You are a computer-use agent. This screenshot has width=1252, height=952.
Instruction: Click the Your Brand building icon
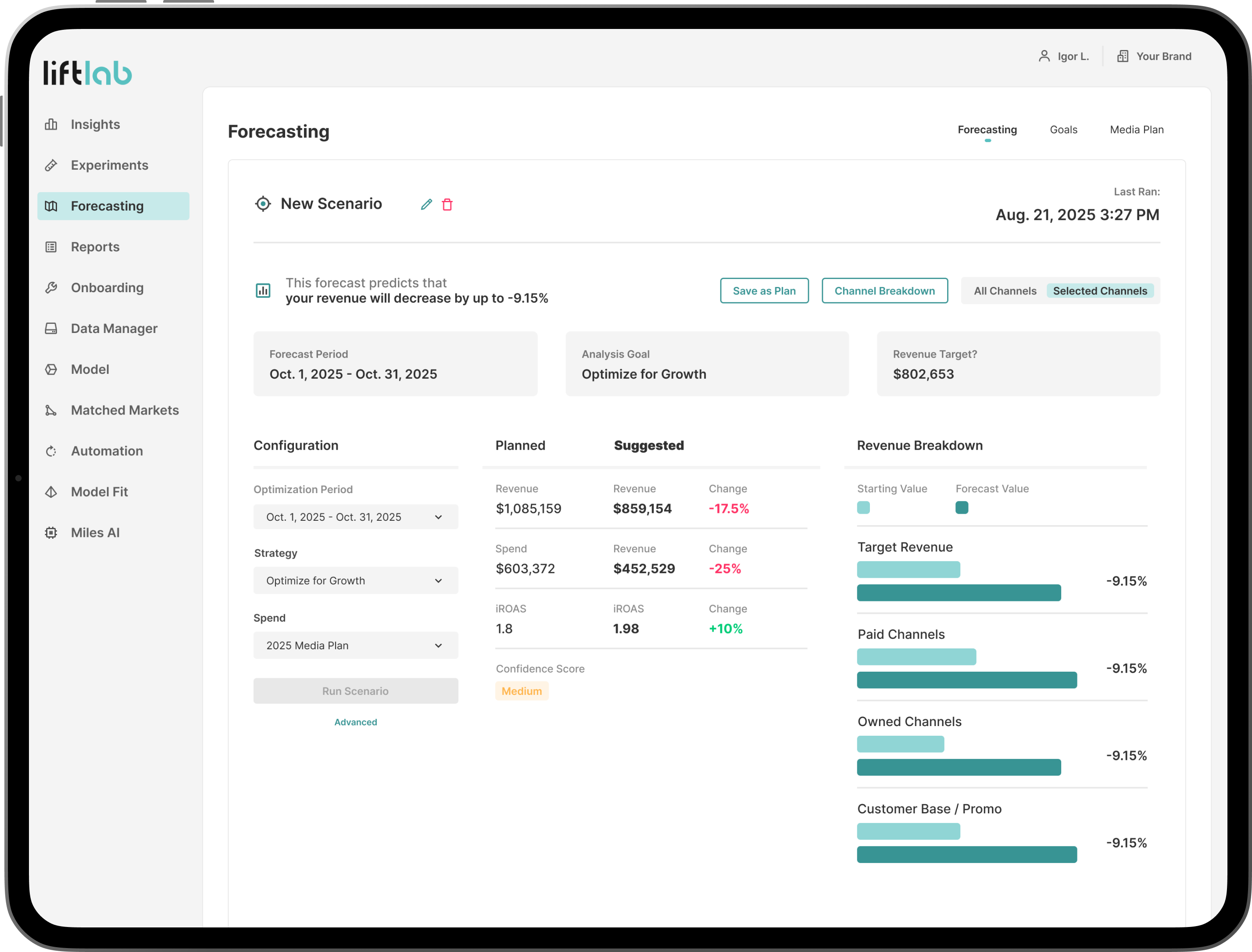coord(1122,56)
